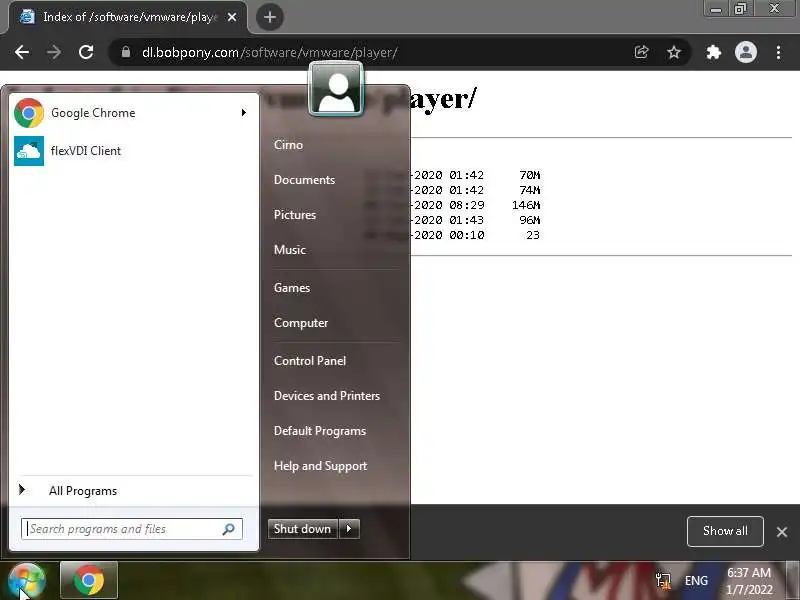
Task: Click Show all downloads button
Action: coord(725,531)
